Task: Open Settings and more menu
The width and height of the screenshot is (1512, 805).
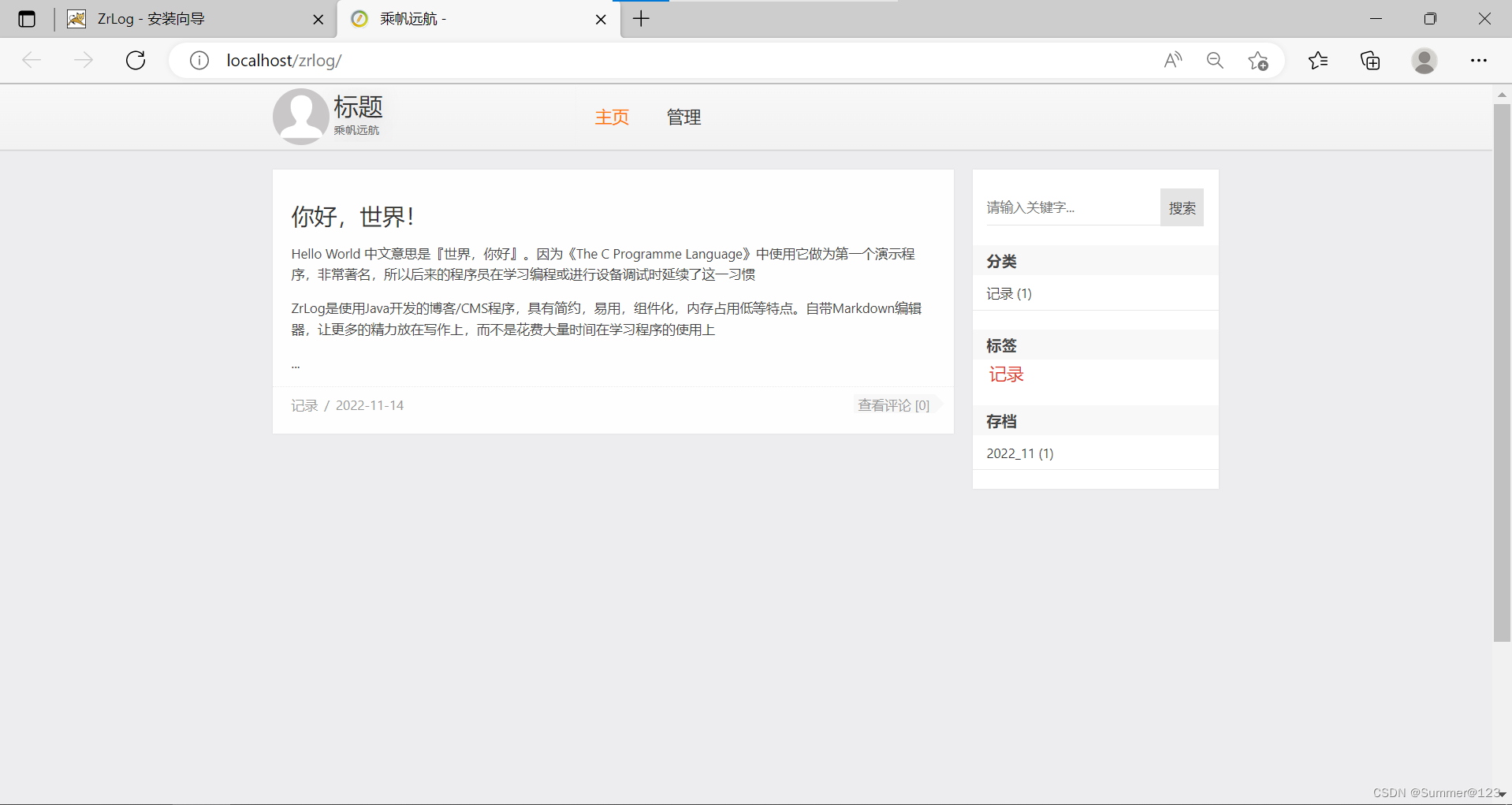Action: [x=1479, y=60]
